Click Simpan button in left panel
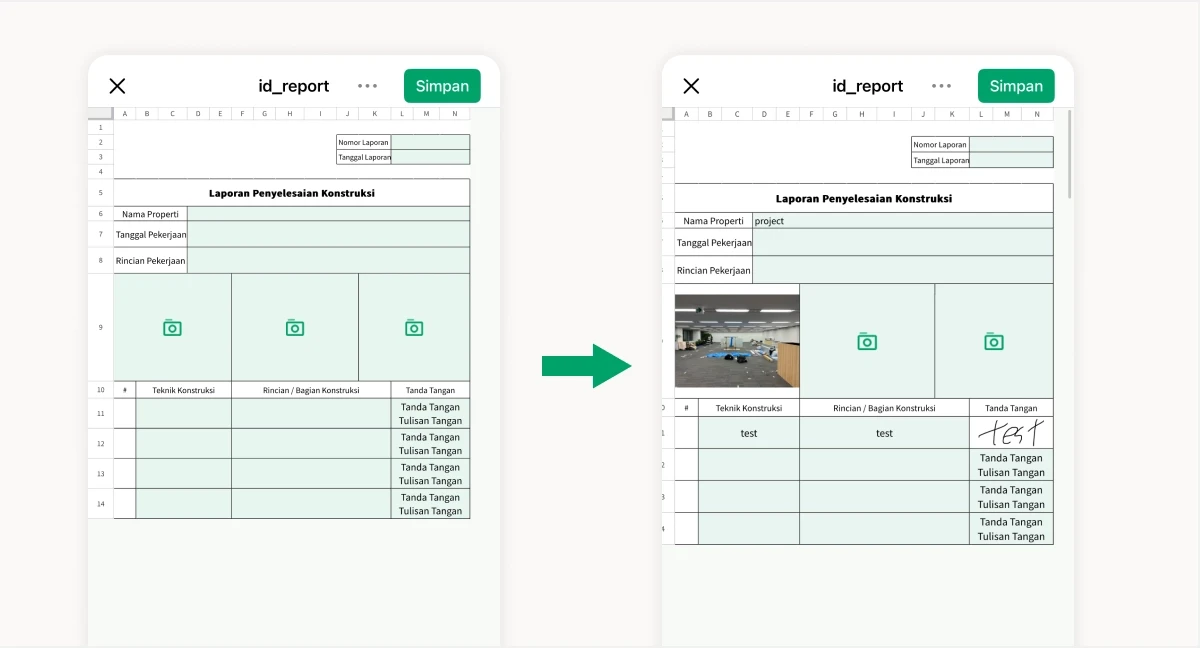 pyautogui.click(x=442, y=86)
